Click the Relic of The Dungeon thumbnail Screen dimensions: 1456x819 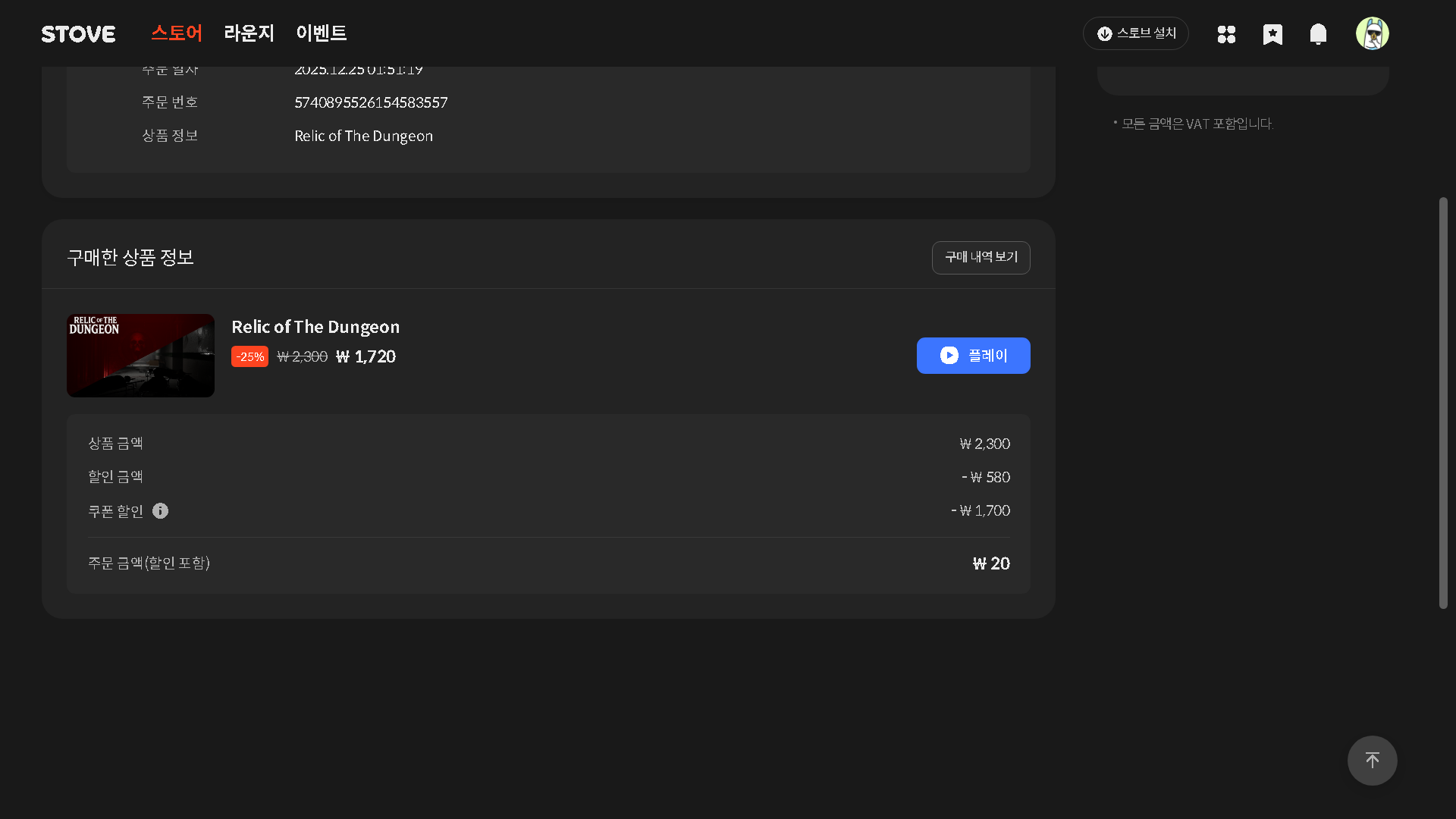[x=140, y=356]
